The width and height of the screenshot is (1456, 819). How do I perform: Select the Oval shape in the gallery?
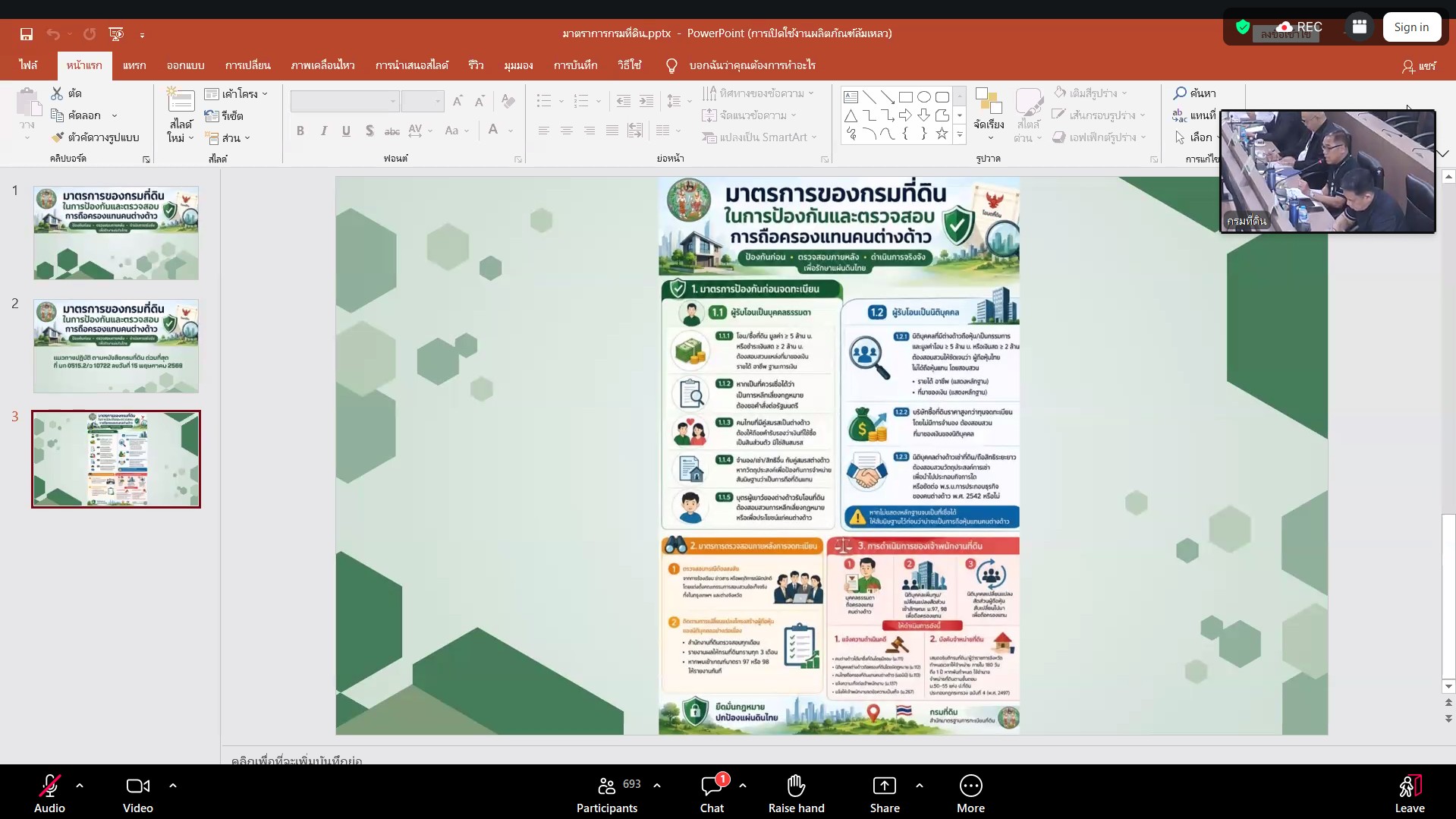[x=924, y=97]
